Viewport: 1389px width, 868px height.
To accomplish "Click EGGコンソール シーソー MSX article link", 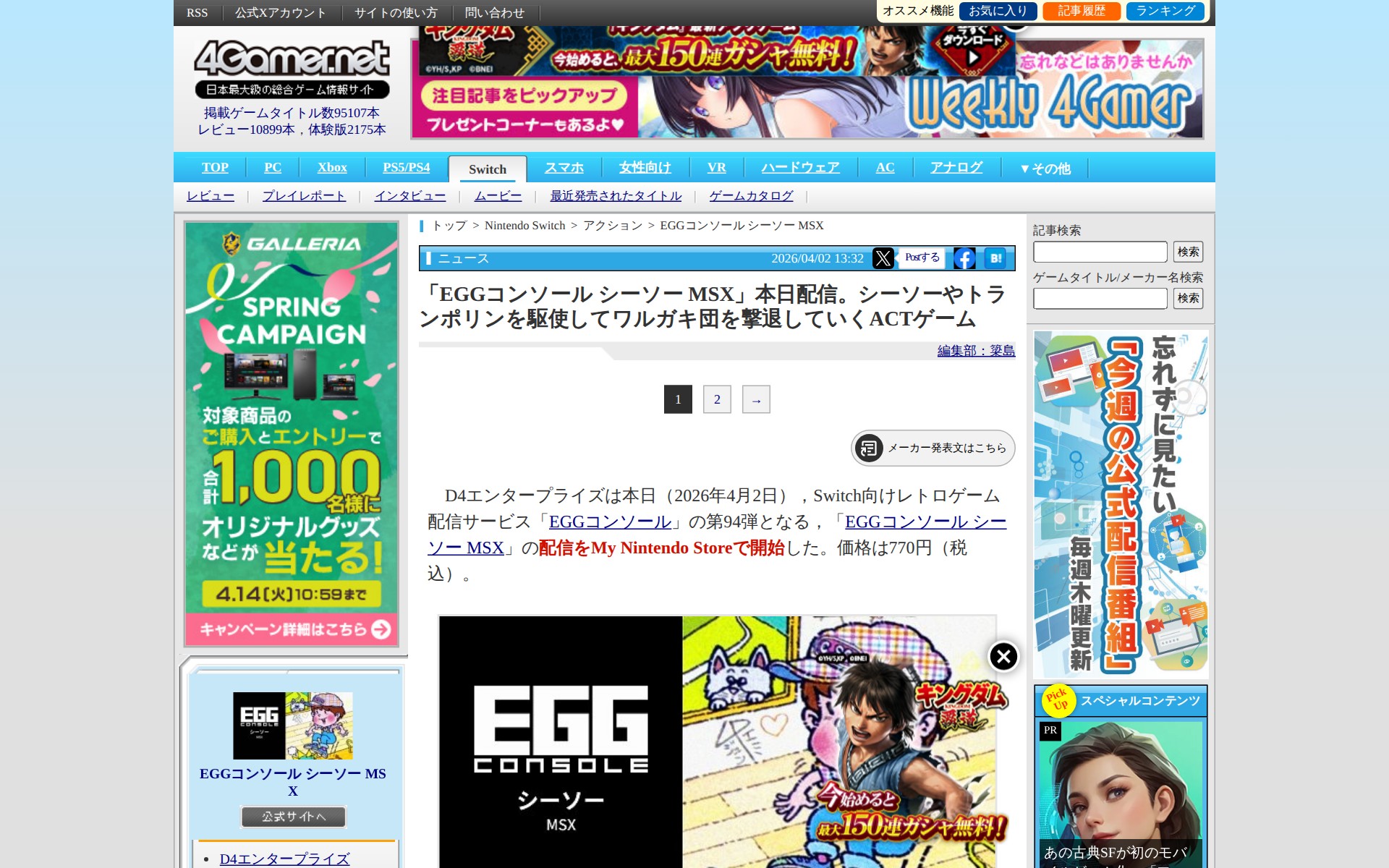I will pyautogui.click(x=925, y=522).
